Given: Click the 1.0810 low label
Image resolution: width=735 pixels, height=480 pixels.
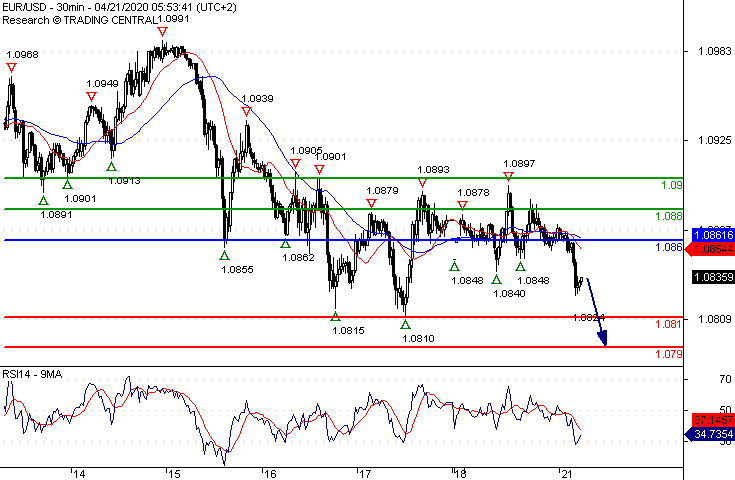Looking at the screenshot, I should [418, 338].
